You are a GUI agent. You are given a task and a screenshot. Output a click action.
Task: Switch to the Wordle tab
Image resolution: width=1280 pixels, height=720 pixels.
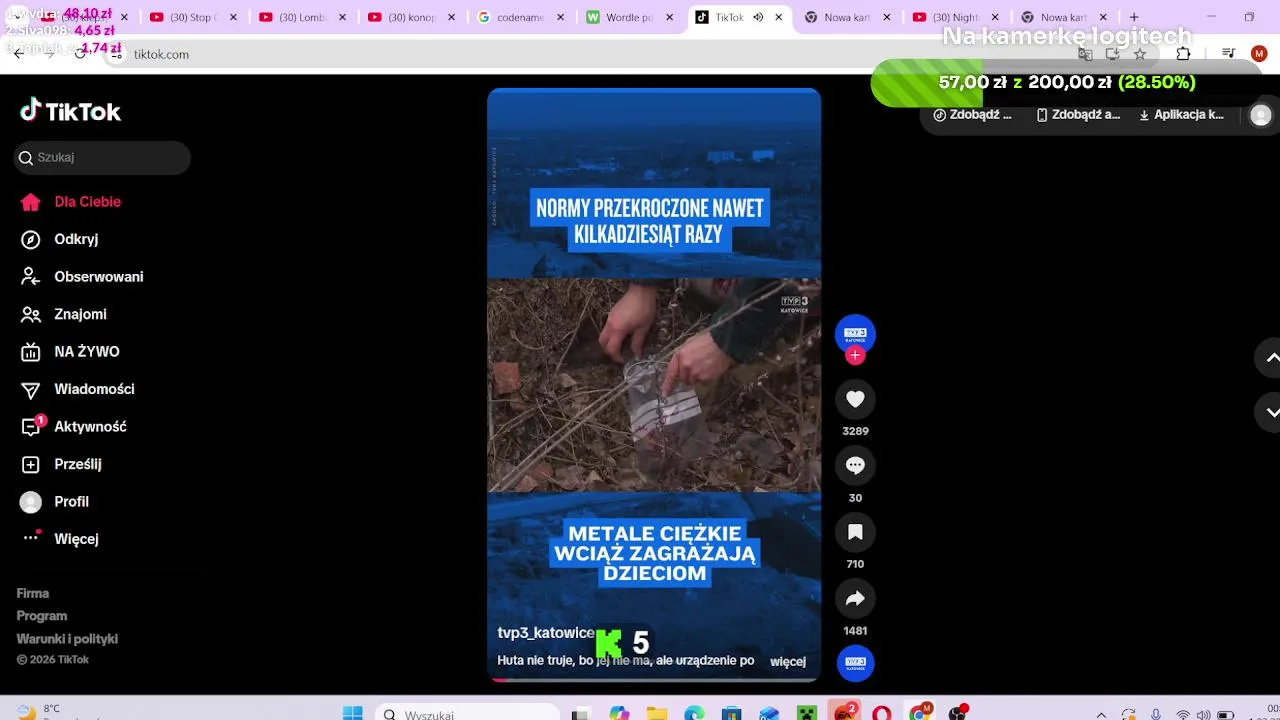pyautogui.click(x=628, y=17)
